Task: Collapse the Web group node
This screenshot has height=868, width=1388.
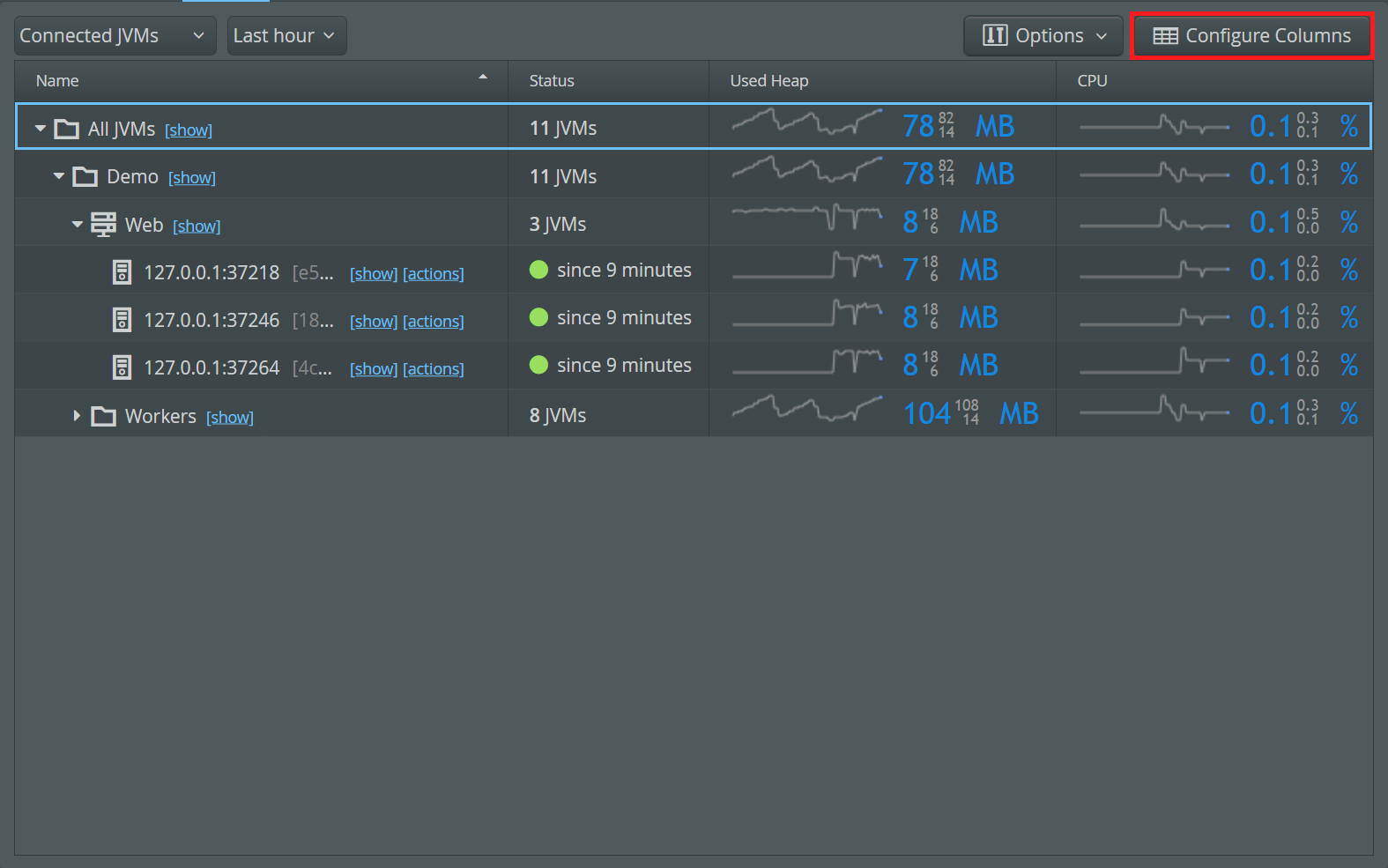Action: click(x=78, y=225)
